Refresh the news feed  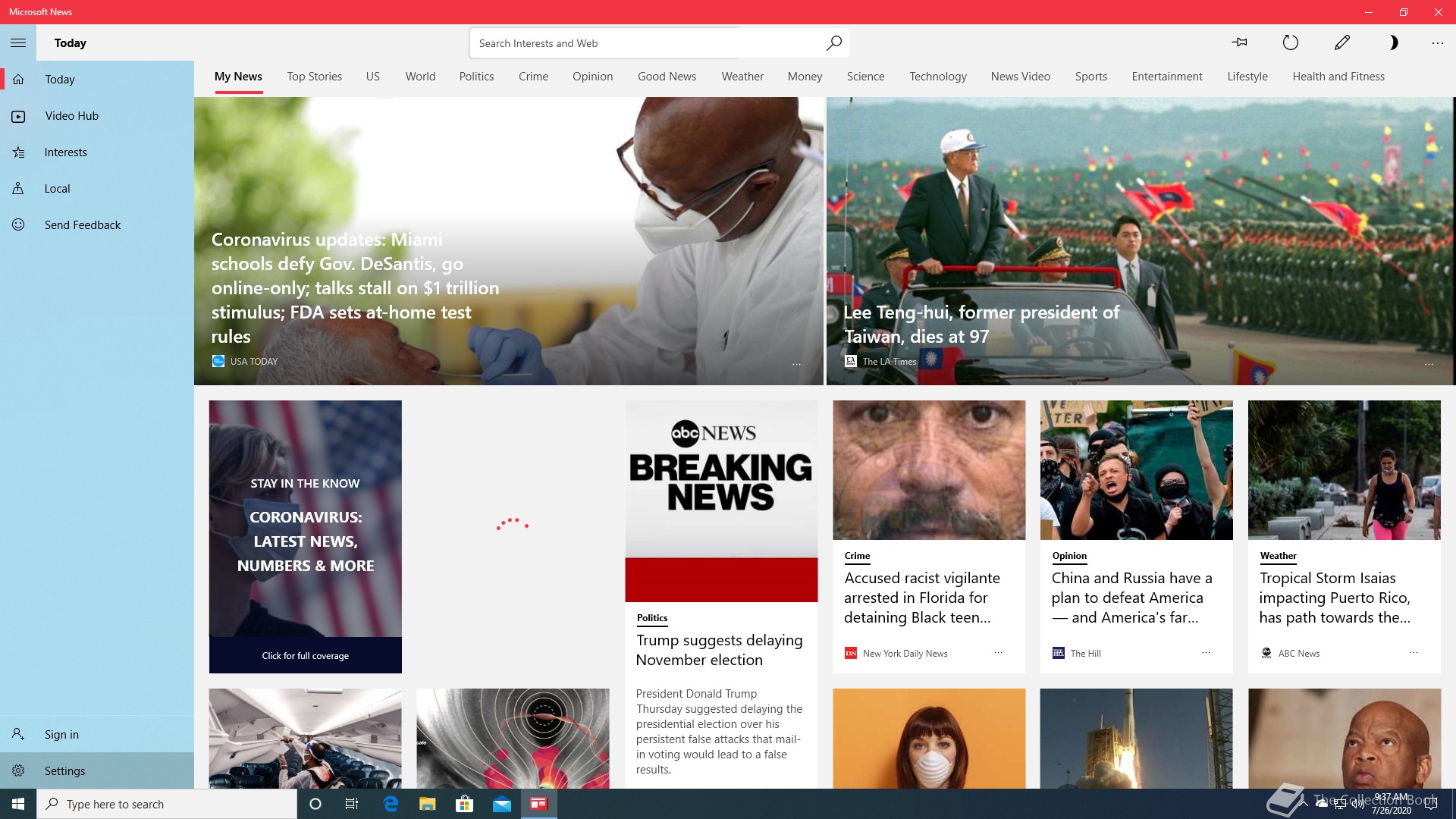coord(1291,42)
